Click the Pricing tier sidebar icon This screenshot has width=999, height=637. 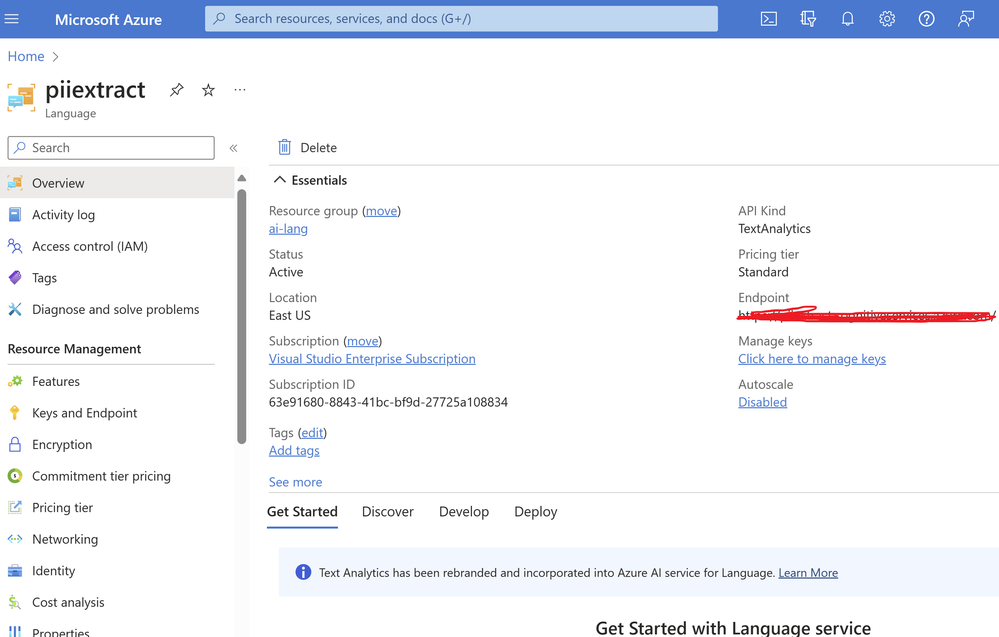[15, 508]
